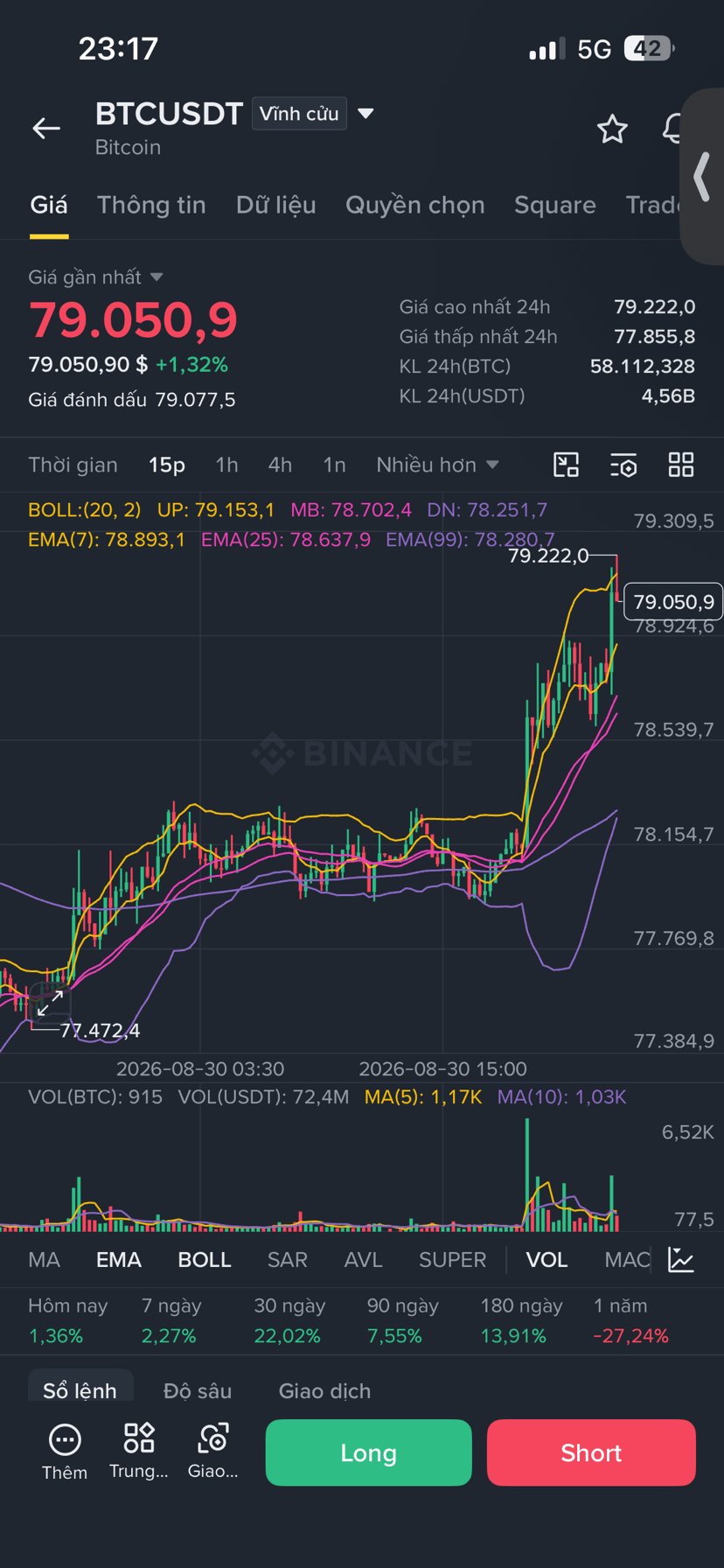This screenshot has height=1568, width=724.
Task: Switch to the Giao dịch trades tab
Action: [x=324, y=1390]
